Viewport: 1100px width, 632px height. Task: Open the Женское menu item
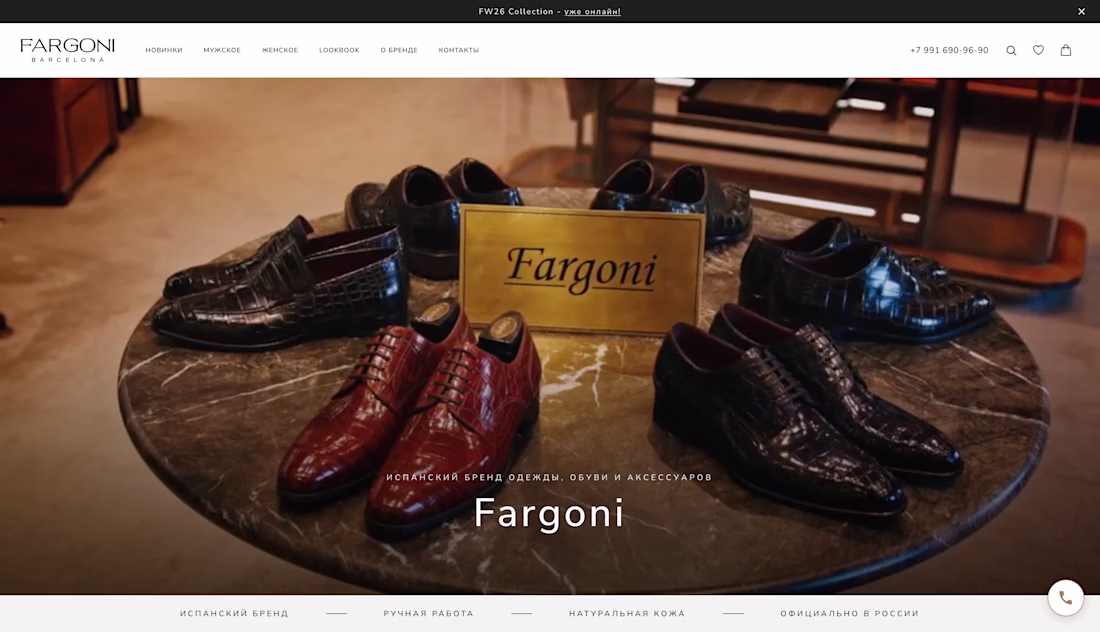pos(280,50)
